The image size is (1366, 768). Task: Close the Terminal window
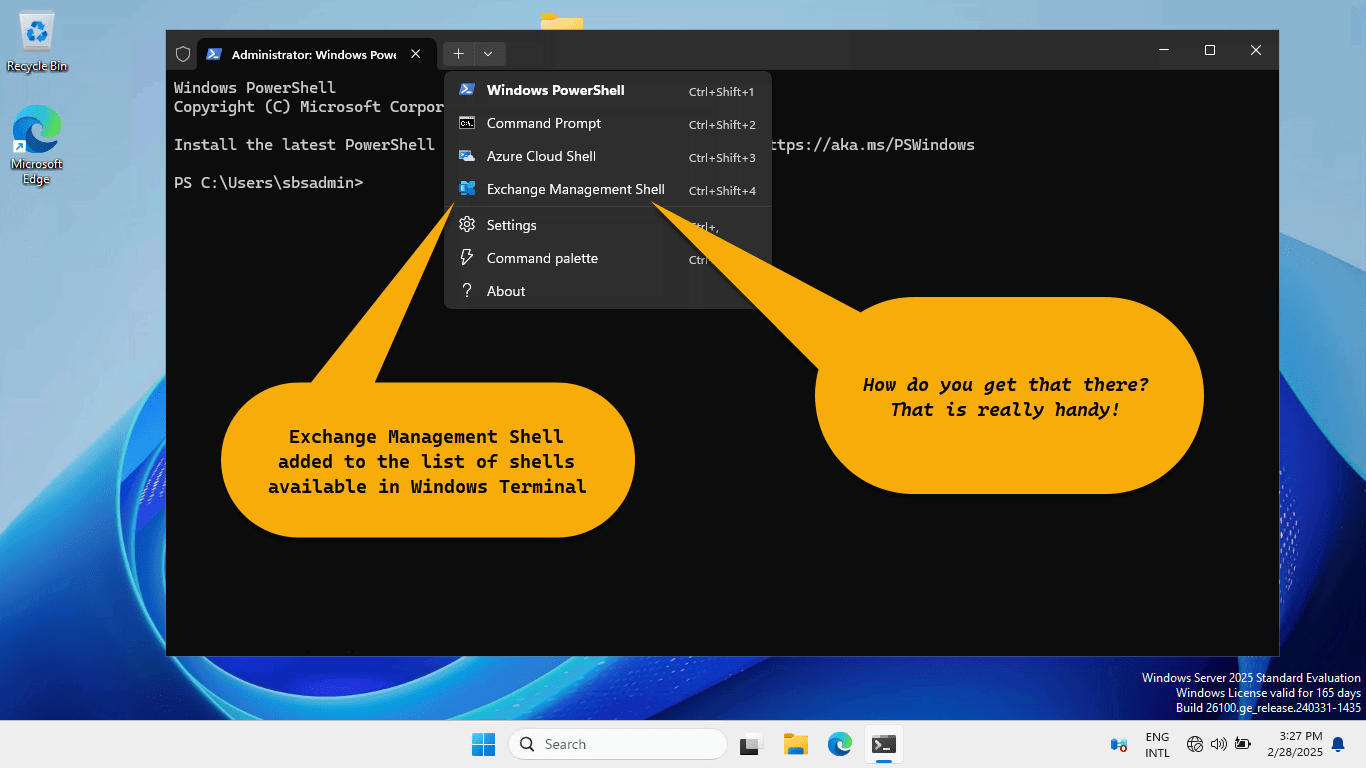pyautogui.click(x=1256, y=50)
